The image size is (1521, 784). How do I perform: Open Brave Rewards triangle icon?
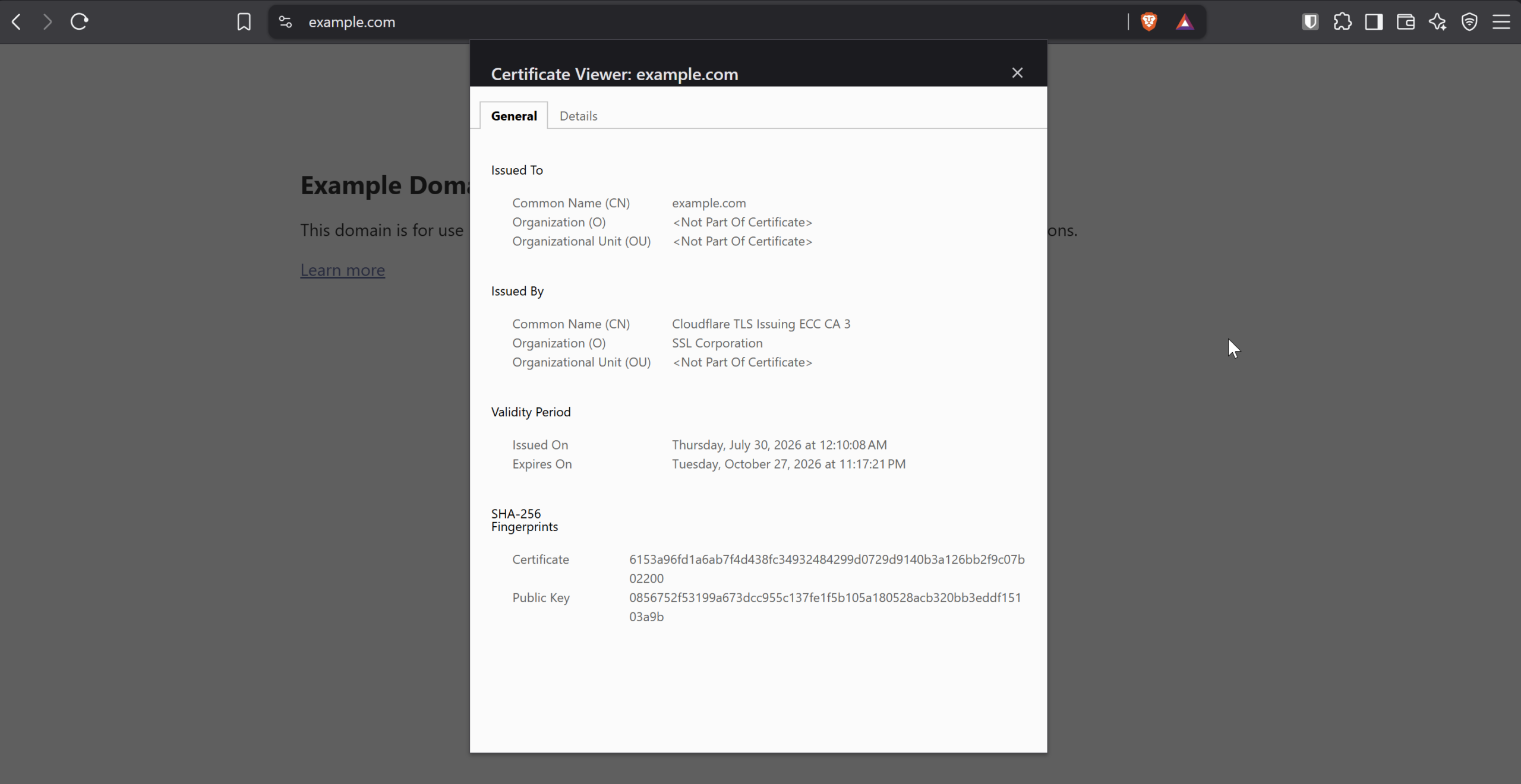pos(1185,22)
